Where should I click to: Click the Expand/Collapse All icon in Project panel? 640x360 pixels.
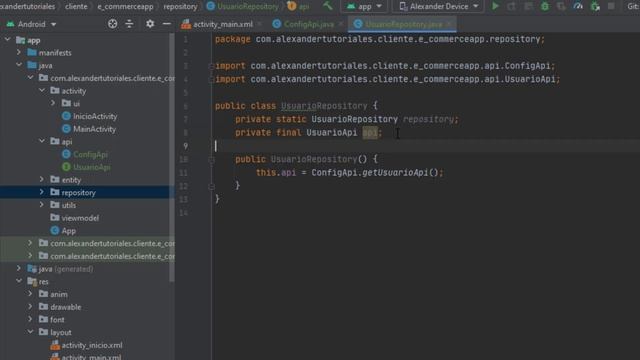[129, 24]
